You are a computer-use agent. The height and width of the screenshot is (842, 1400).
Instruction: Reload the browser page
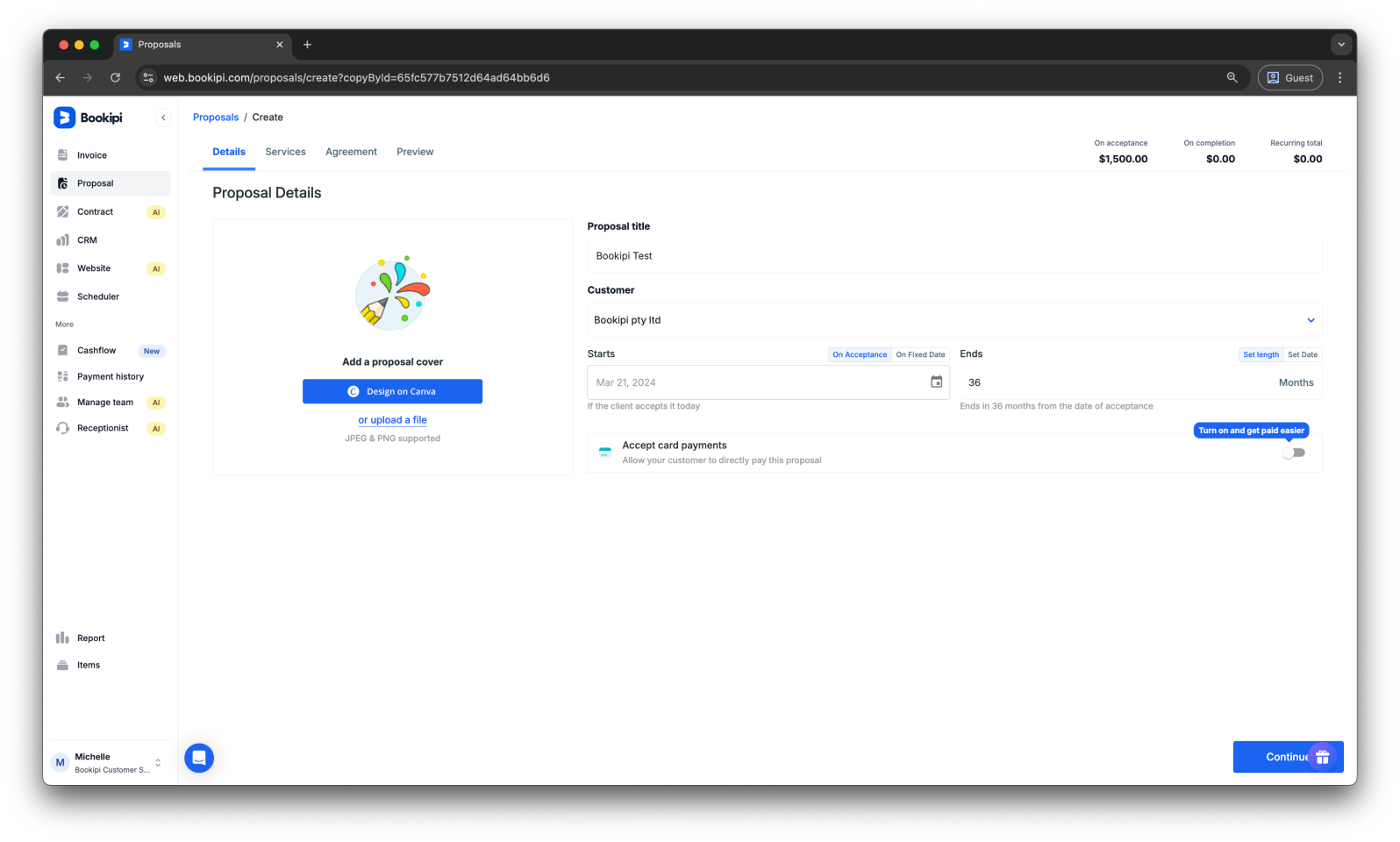(115, 77)
